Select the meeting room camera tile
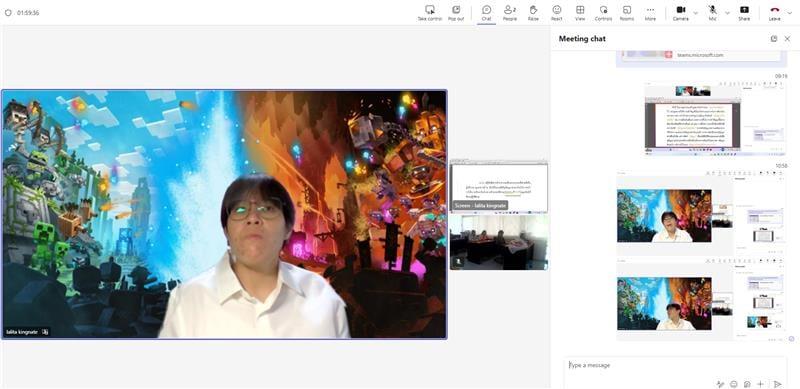Image resolution: width=800 pixels, height=389 pixels. (499, 242)
